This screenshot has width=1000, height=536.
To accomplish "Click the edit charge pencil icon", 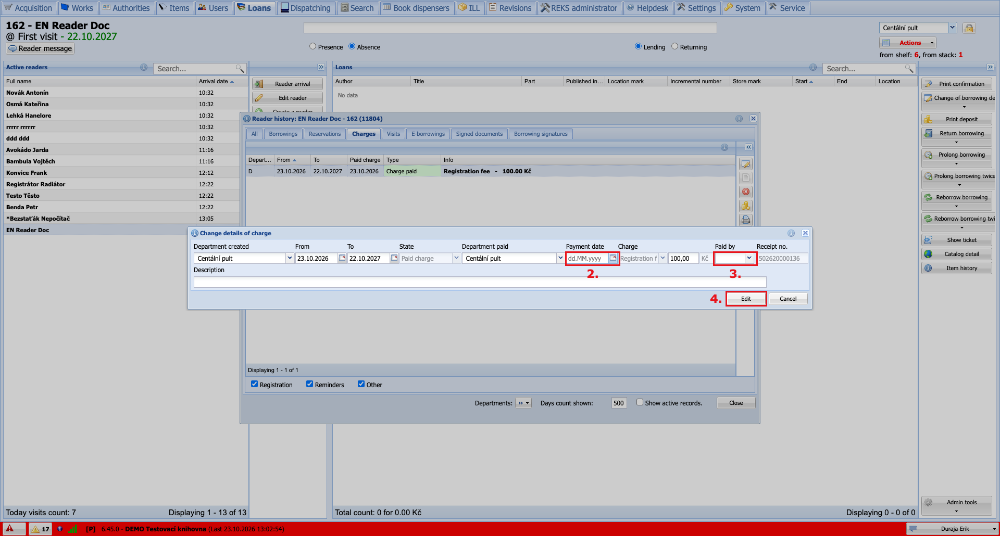I will tap(745, 164).
